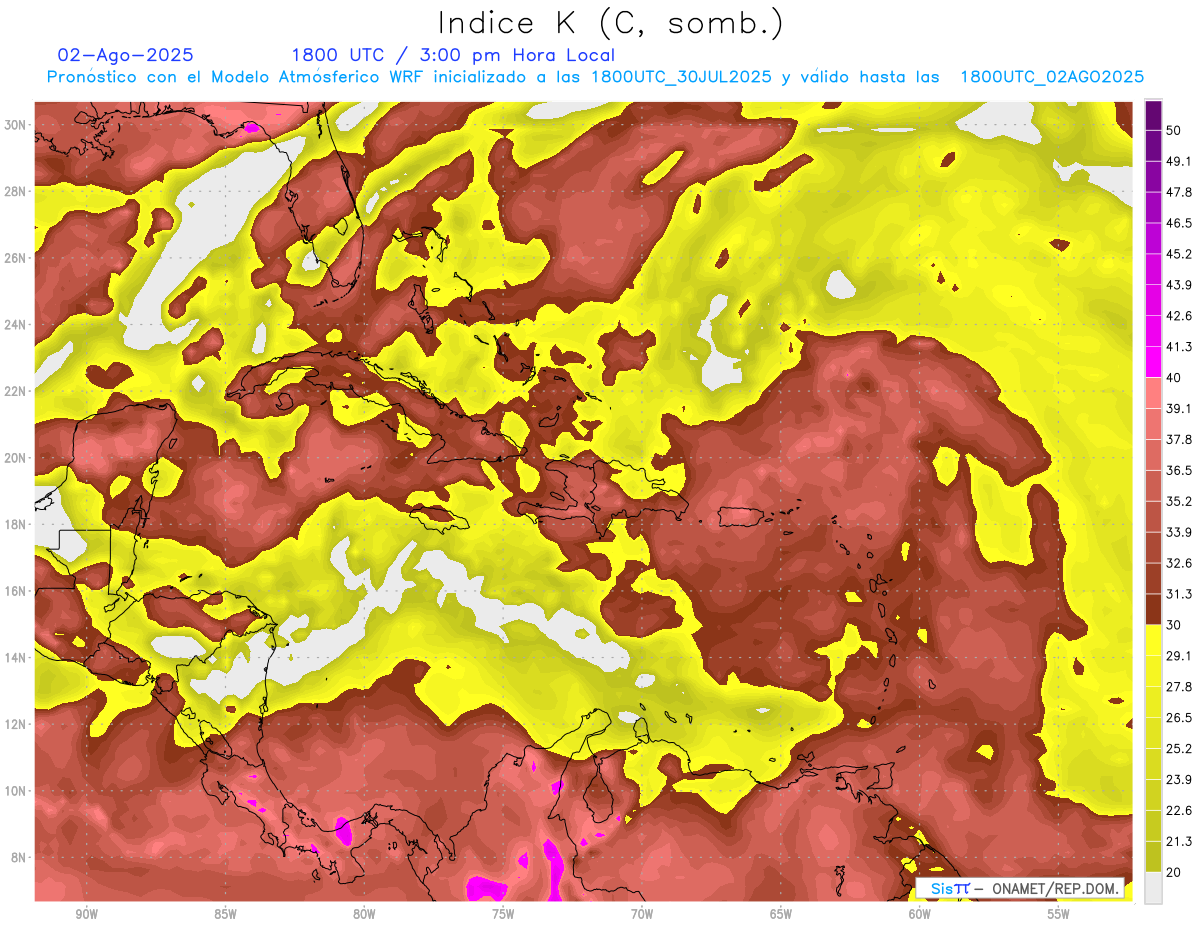Click the '28N' latitude label

tap(16, 191)
